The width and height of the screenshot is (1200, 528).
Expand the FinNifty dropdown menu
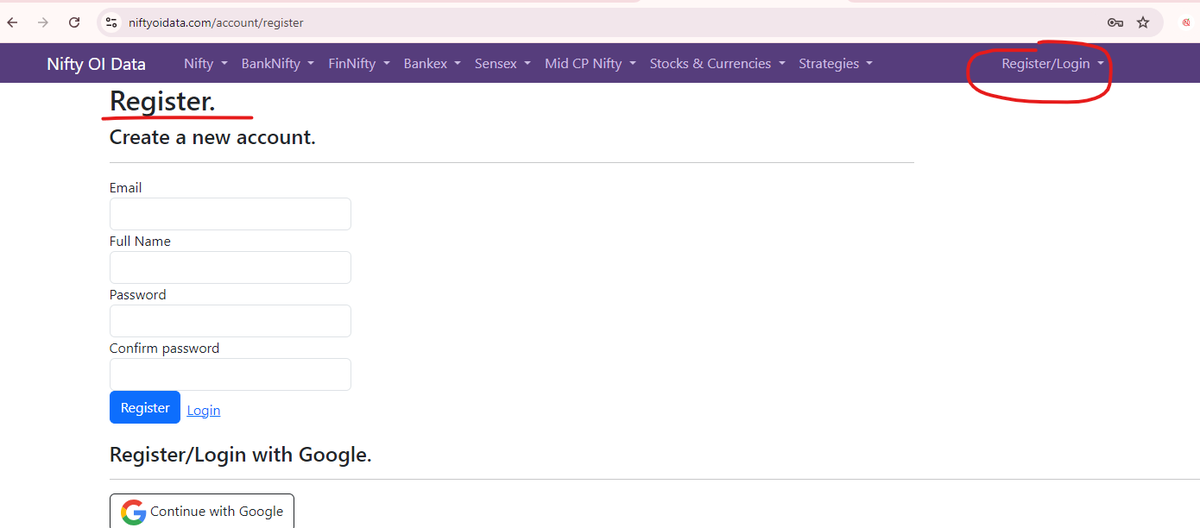359,64
